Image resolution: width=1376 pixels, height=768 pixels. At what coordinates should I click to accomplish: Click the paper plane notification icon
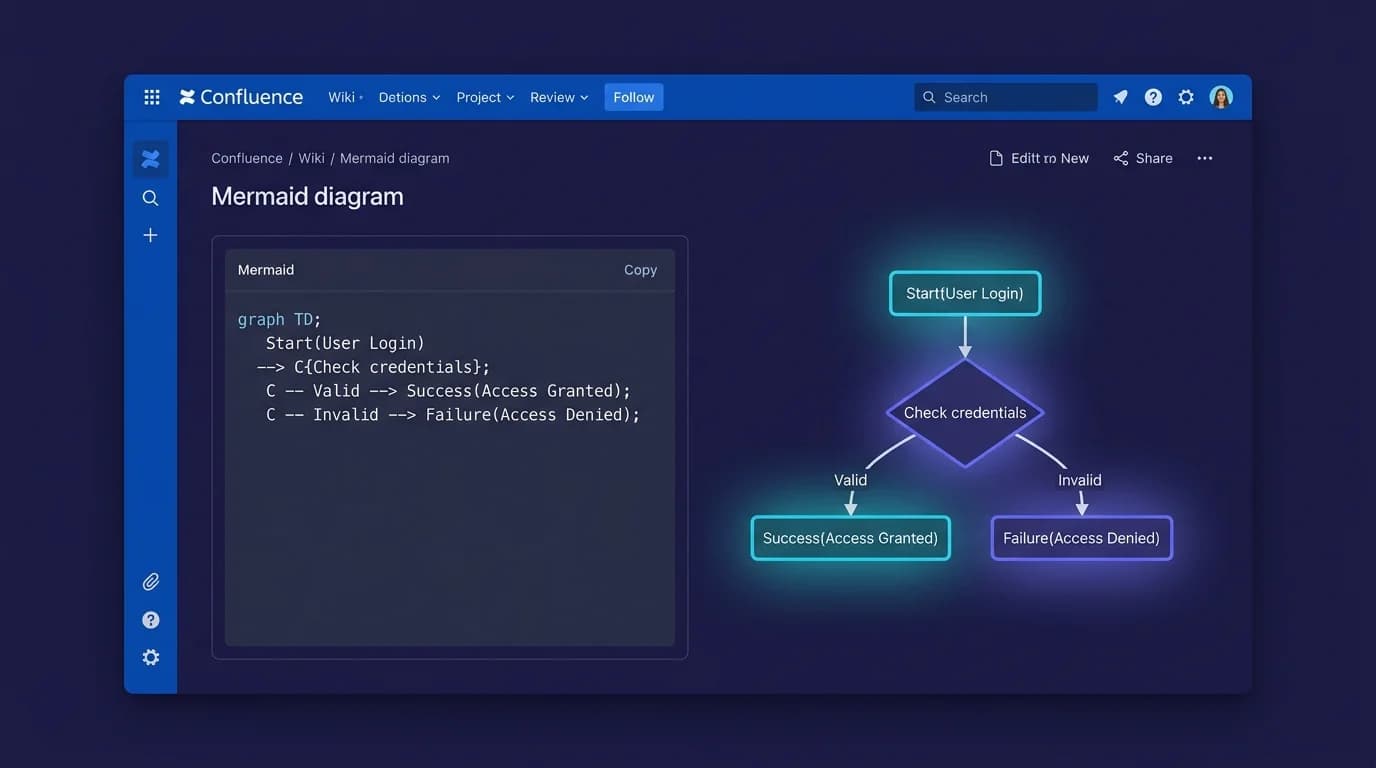(1120, 96)
